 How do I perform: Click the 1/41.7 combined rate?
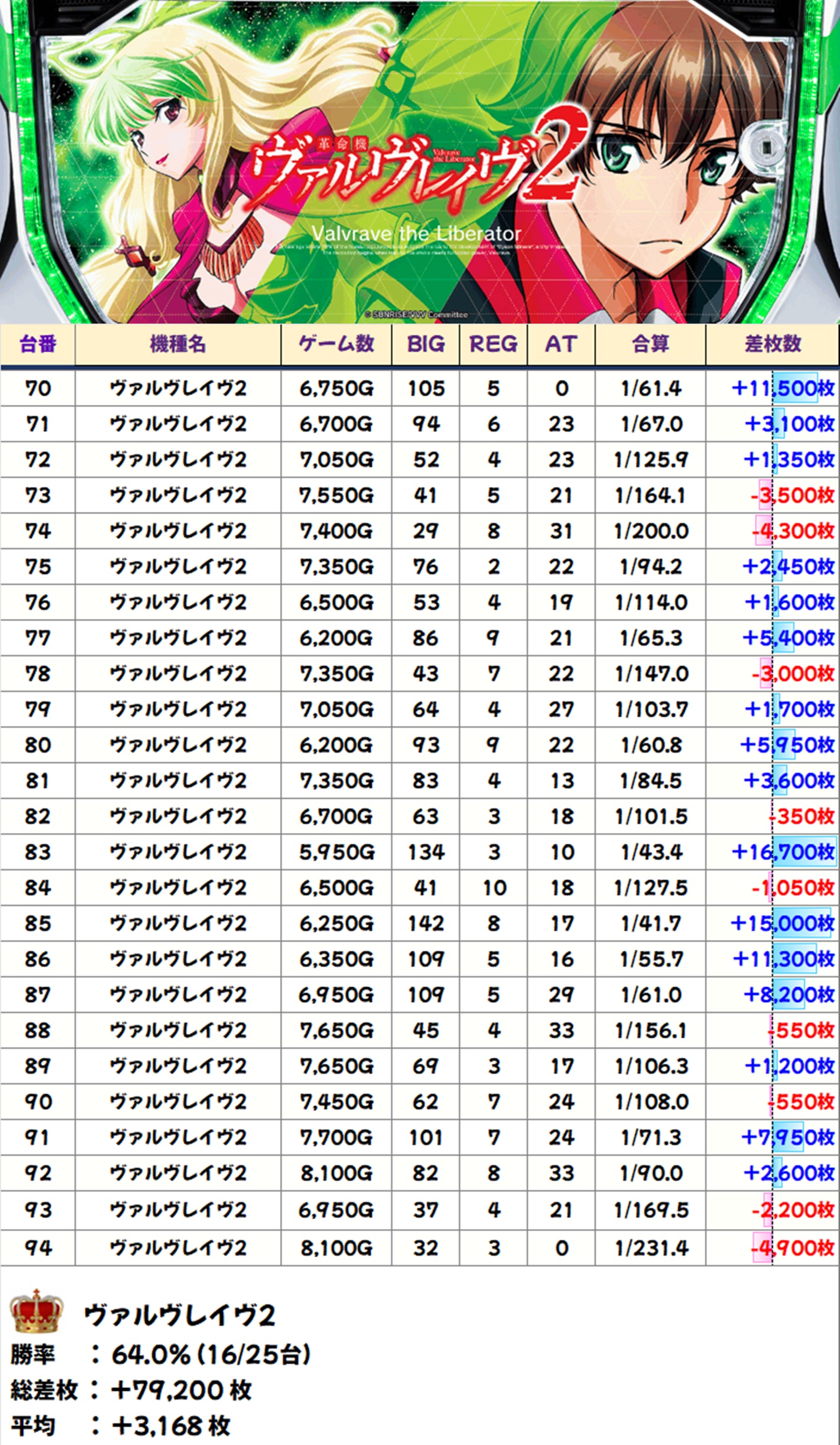click(651, 923)
